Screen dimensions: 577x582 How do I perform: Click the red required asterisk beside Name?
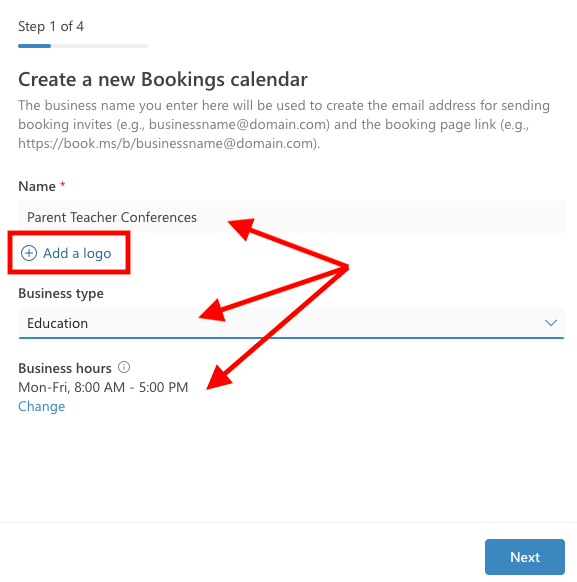[x=63, y=184]
